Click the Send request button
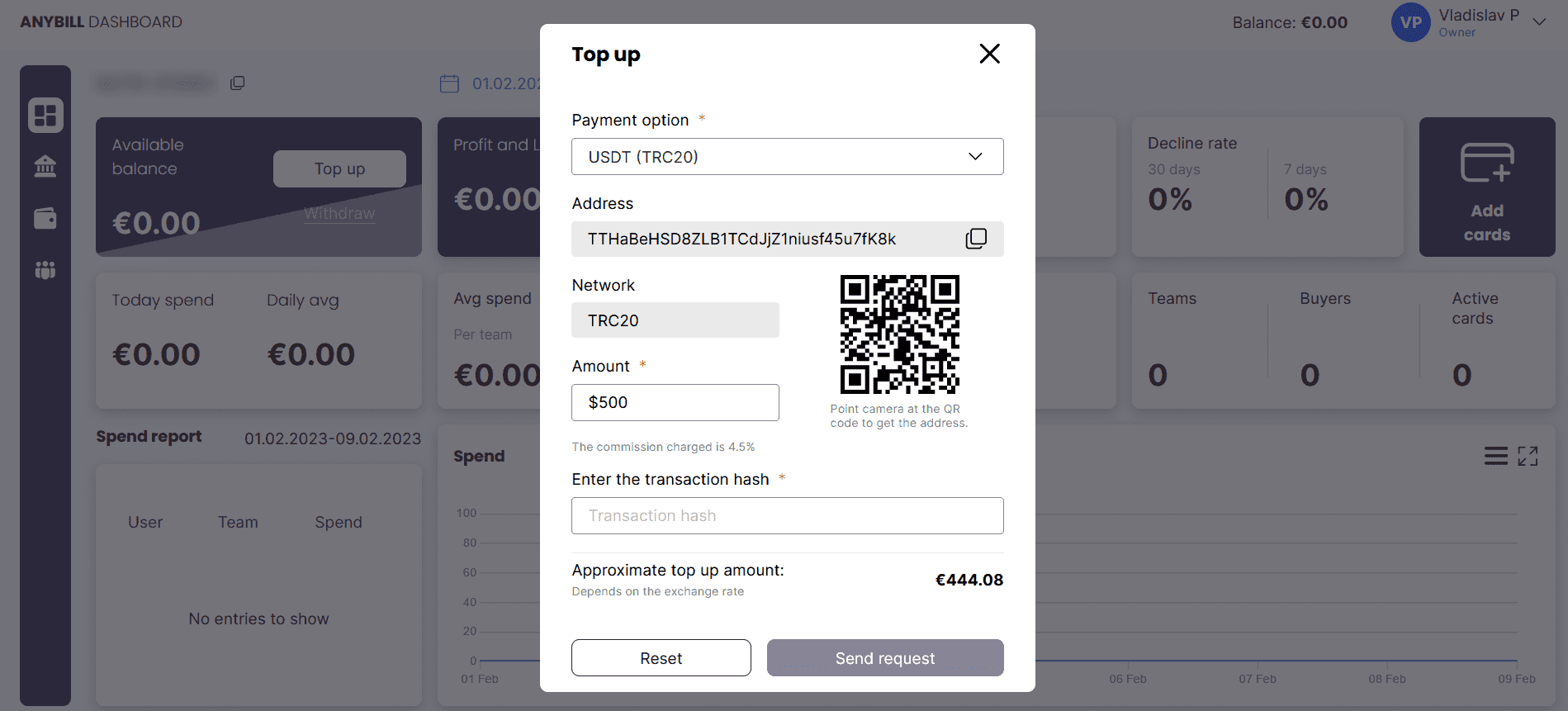The image size is (1568, 711). [x=885, y=658]
